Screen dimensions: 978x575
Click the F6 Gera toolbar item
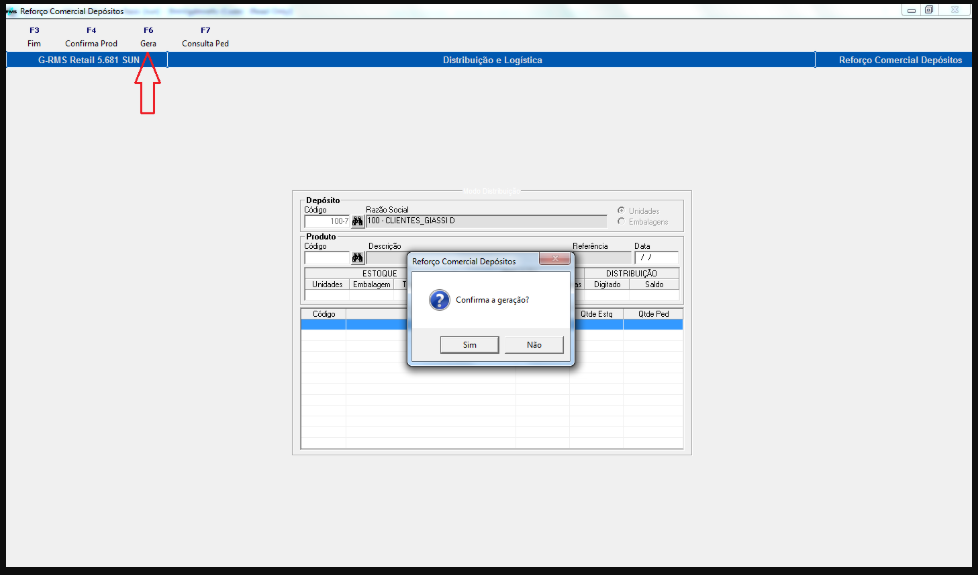tap(148, 37)
